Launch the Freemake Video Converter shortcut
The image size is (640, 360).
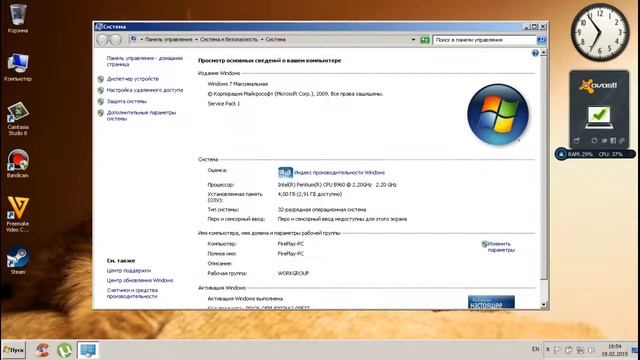[18, 214]
